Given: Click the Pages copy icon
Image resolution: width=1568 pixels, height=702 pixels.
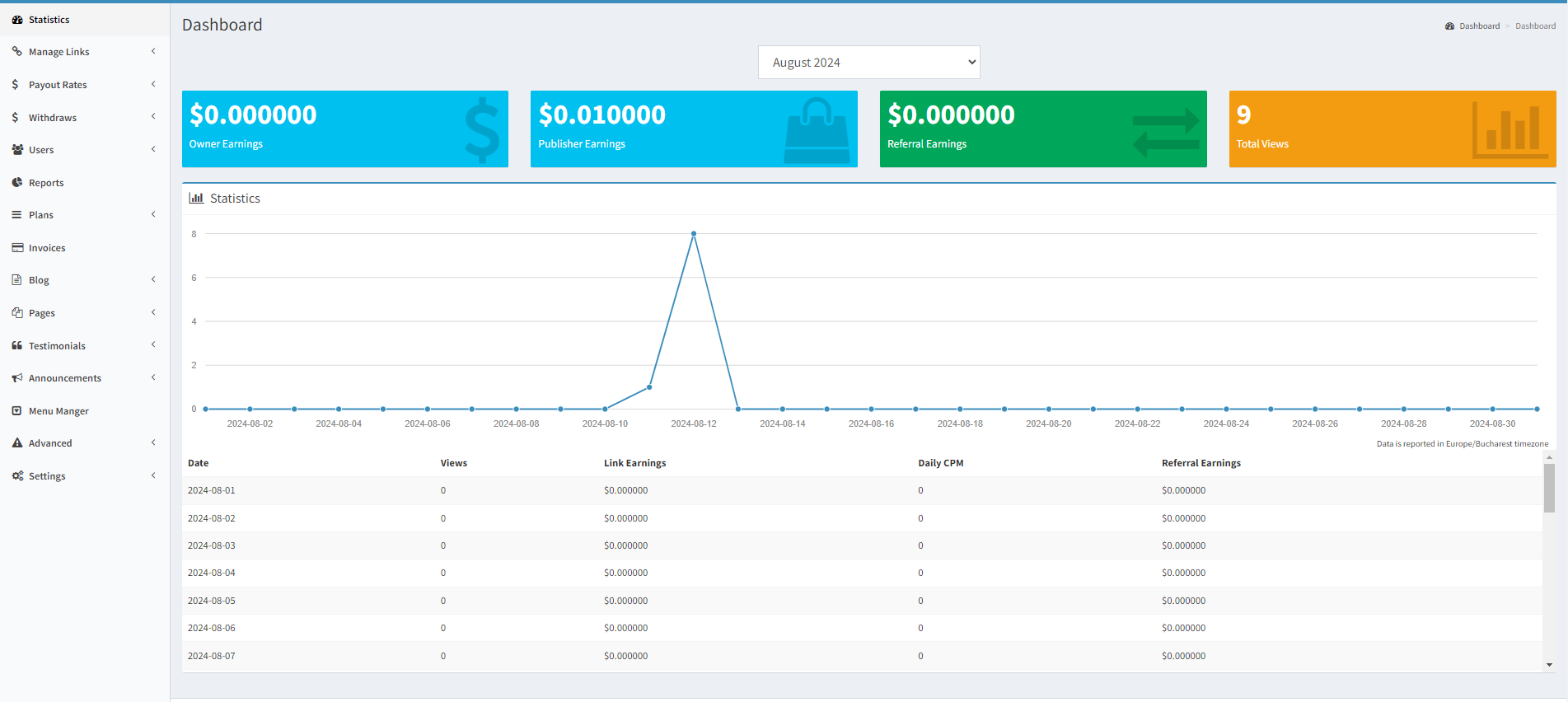Looking at the screenshot, I should coord(17,312).
